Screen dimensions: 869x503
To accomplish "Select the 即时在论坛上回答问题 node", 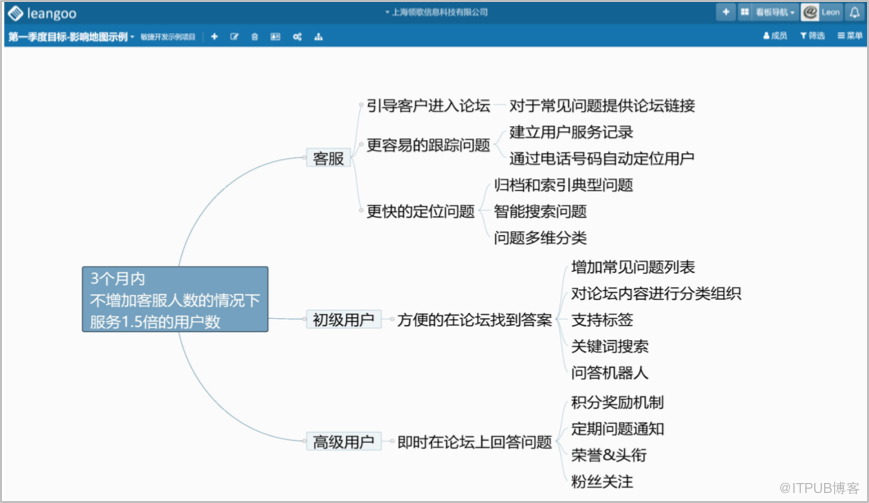I will coord(474,442).
